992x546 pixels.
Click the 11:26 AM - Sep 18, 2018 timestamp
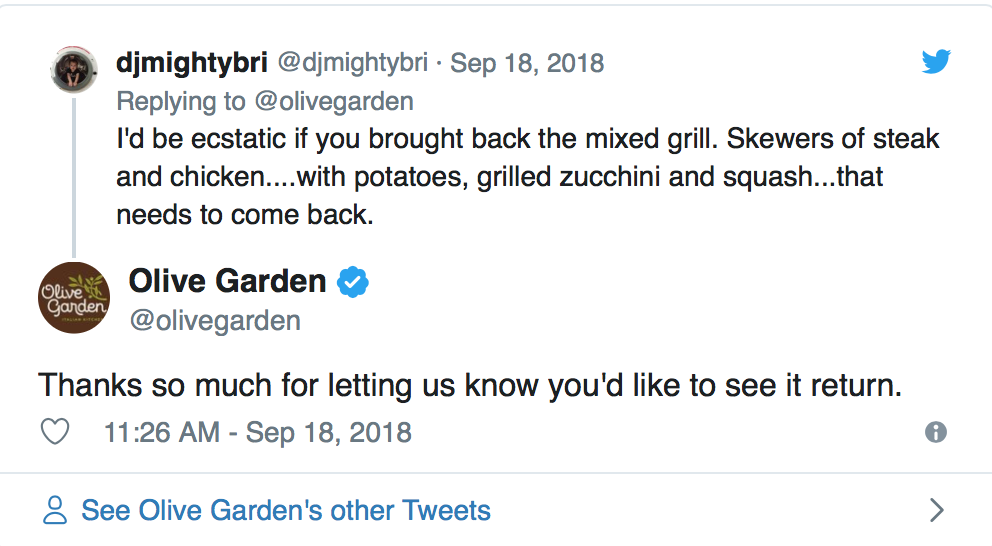point(258,432)
